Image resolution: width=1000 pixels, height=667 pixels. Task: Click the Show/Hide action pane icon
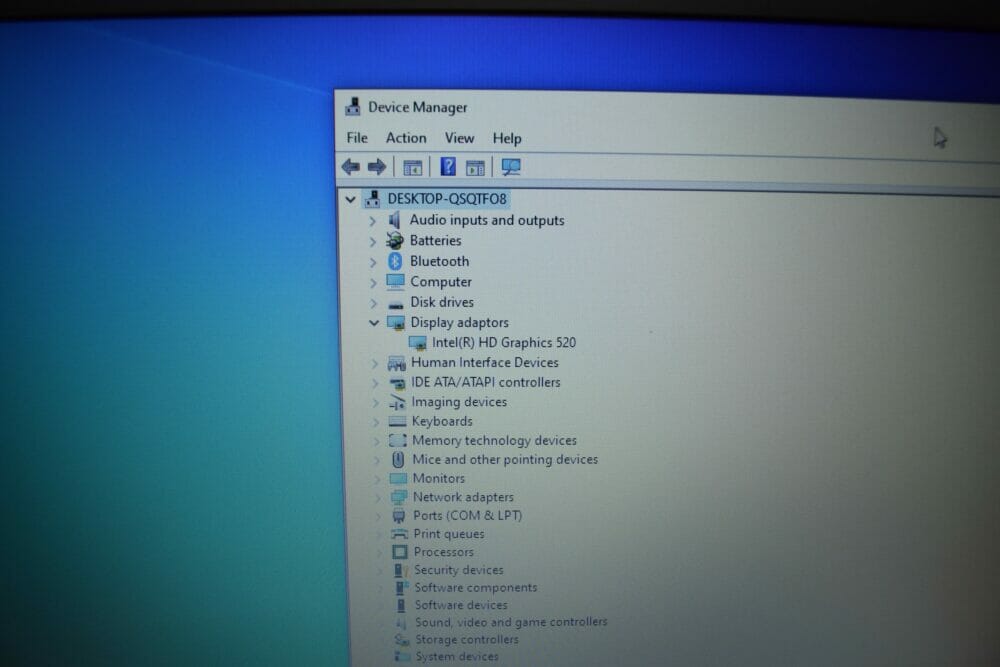[475, 168]
